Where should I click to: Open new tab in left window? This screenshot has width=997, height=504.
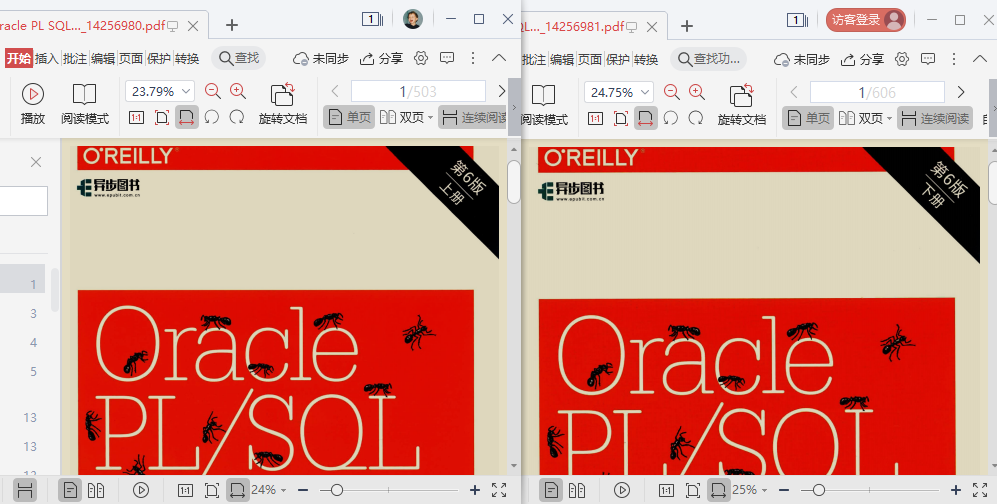coord(231,25)
